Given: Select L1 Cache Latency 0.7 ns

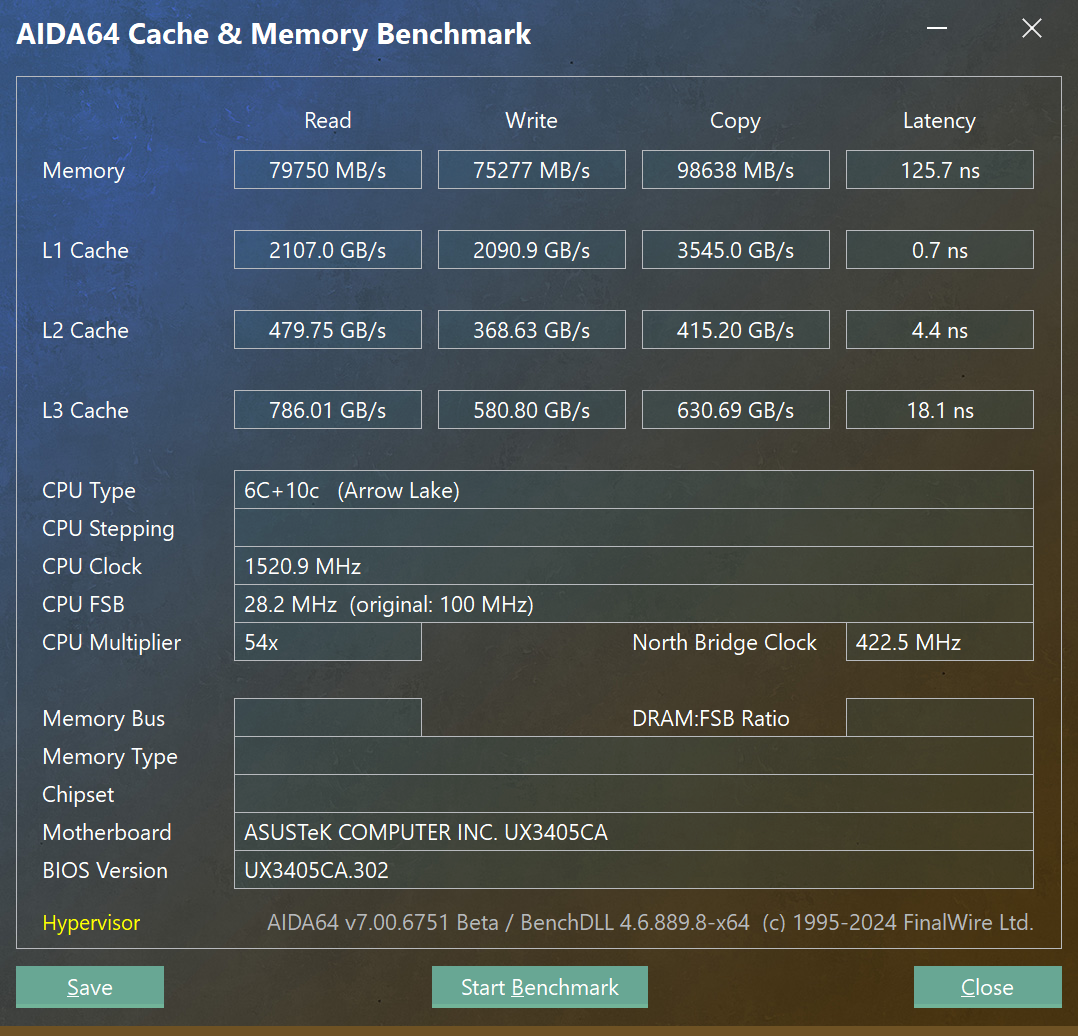Looking at the screenshot, I should coord(940,250).
